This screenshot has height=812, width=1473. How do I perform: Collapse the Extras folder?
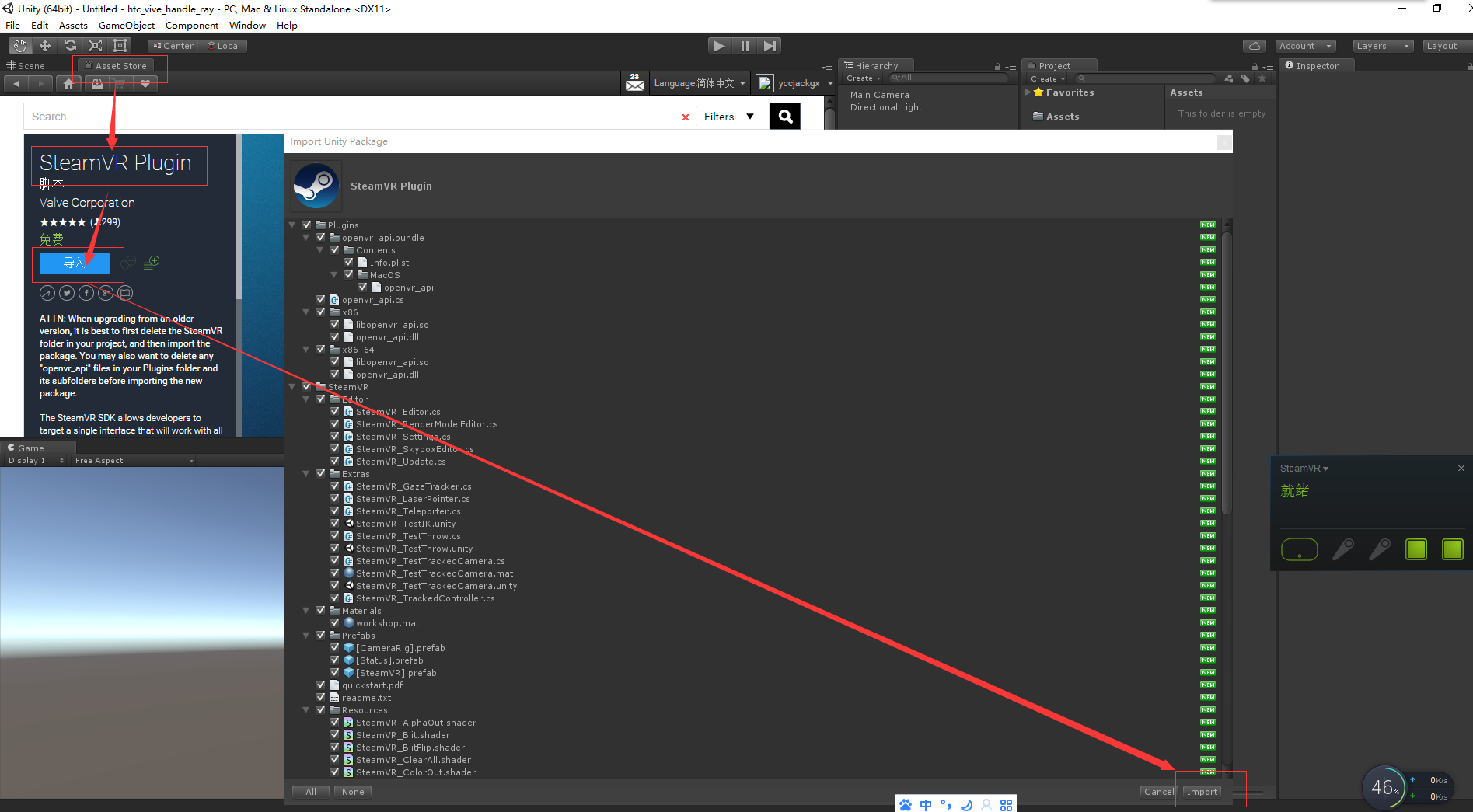coord(306,474)
